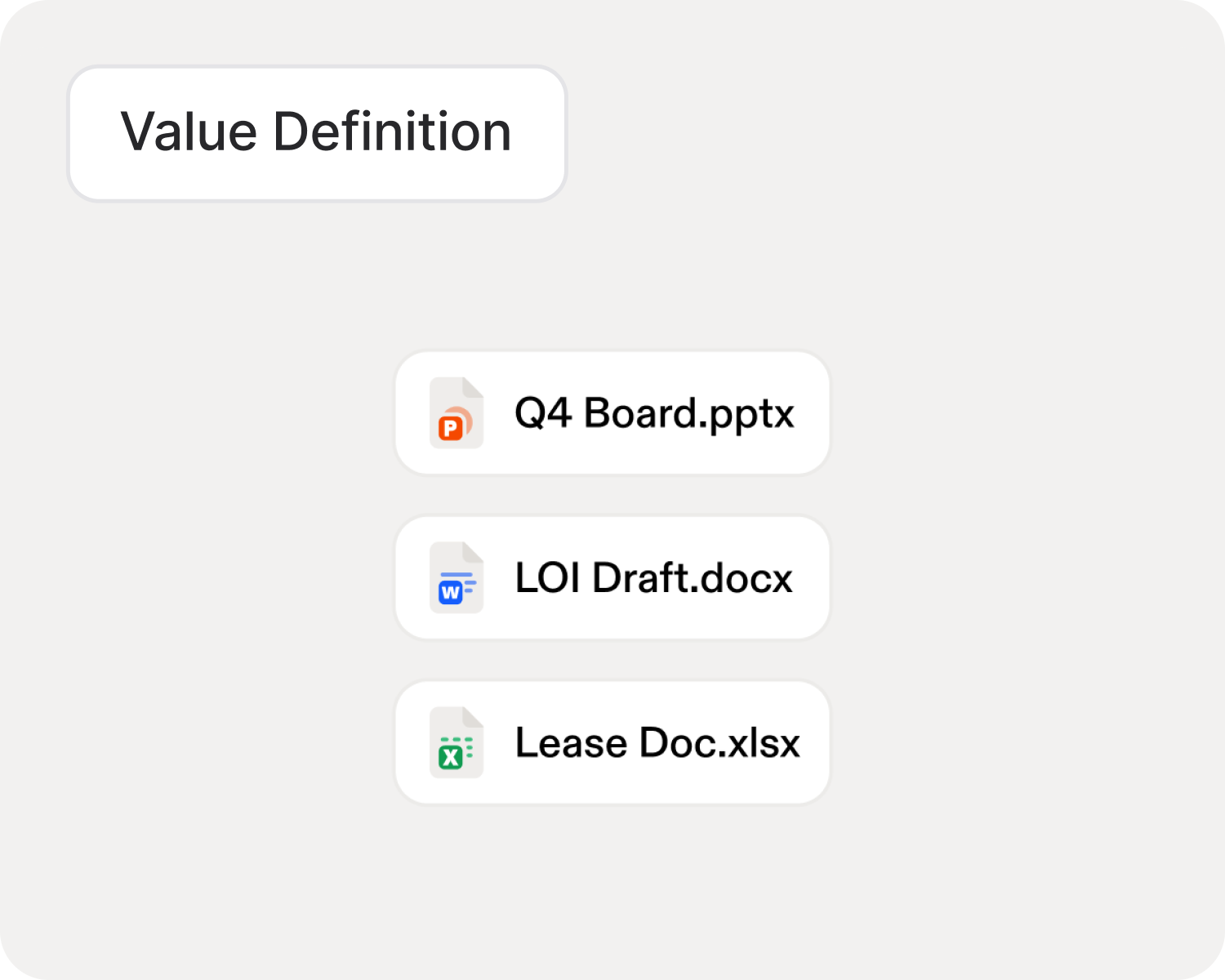
Task: Select the Value Definition label
Action: coord(317,133)
